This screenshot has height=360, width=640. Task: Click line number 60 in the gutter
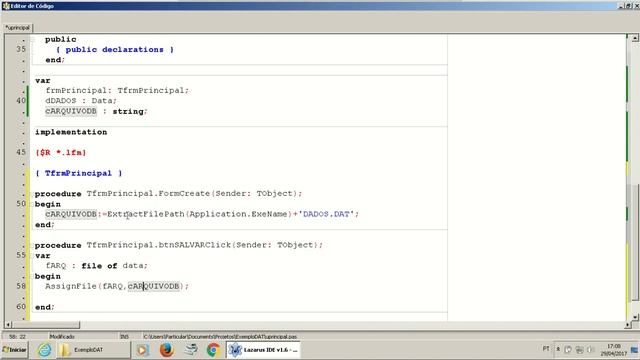tap(21, 307)
